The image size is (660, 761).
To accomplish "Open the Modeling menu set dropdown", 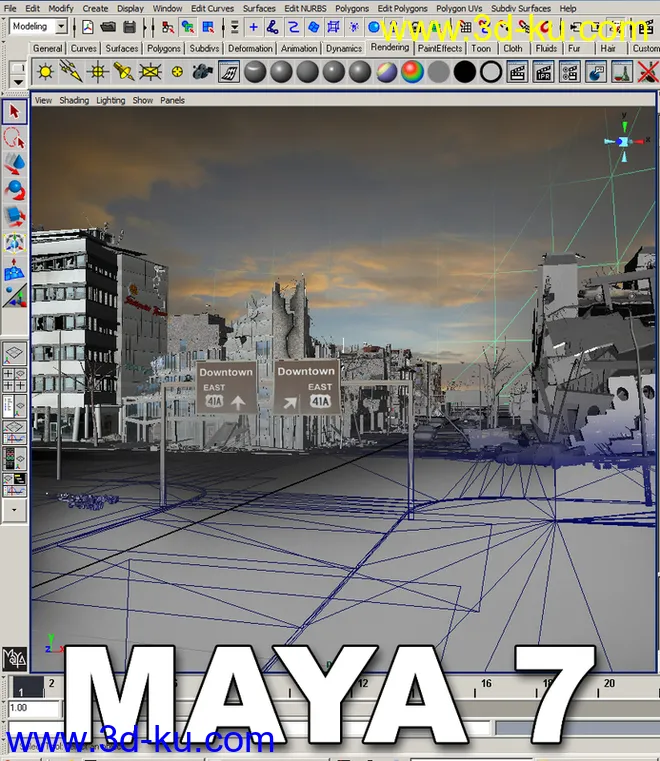I will (38, 27).
